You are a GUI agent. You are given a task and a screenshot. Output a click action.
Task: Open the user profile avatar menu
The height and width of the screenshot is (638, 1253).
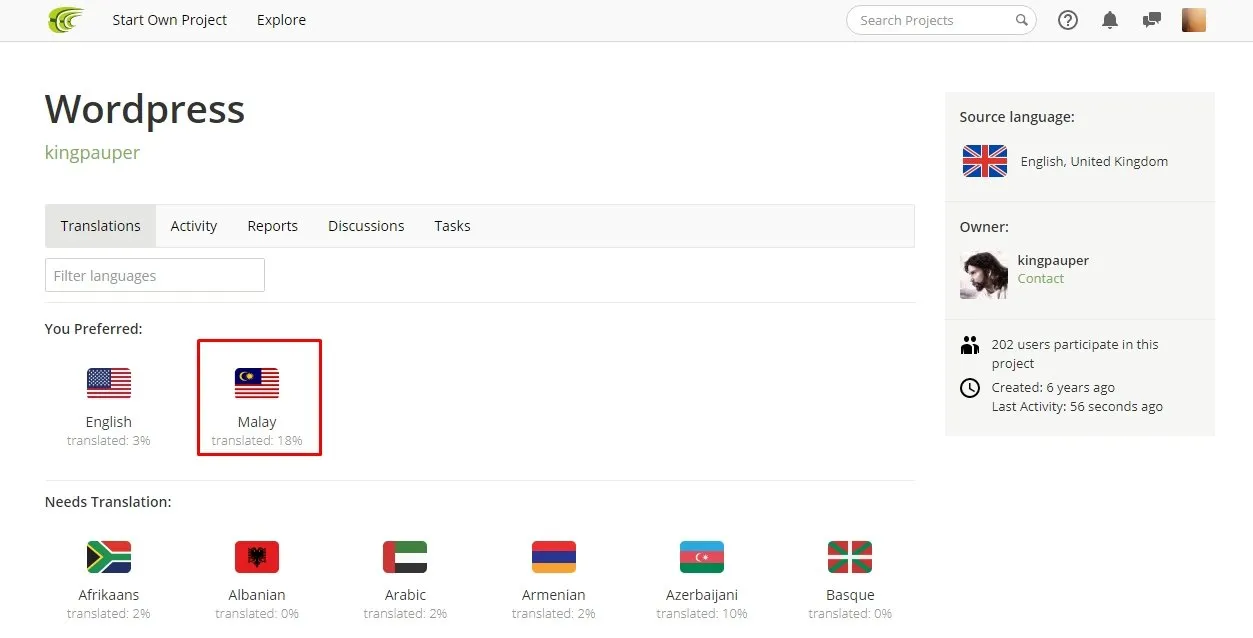(1194, 20)
